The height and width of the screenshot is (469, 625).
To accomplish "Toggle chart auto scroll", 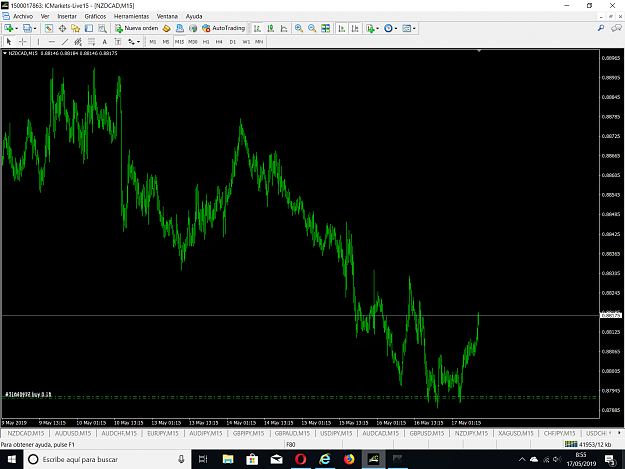I will (342, 28).
